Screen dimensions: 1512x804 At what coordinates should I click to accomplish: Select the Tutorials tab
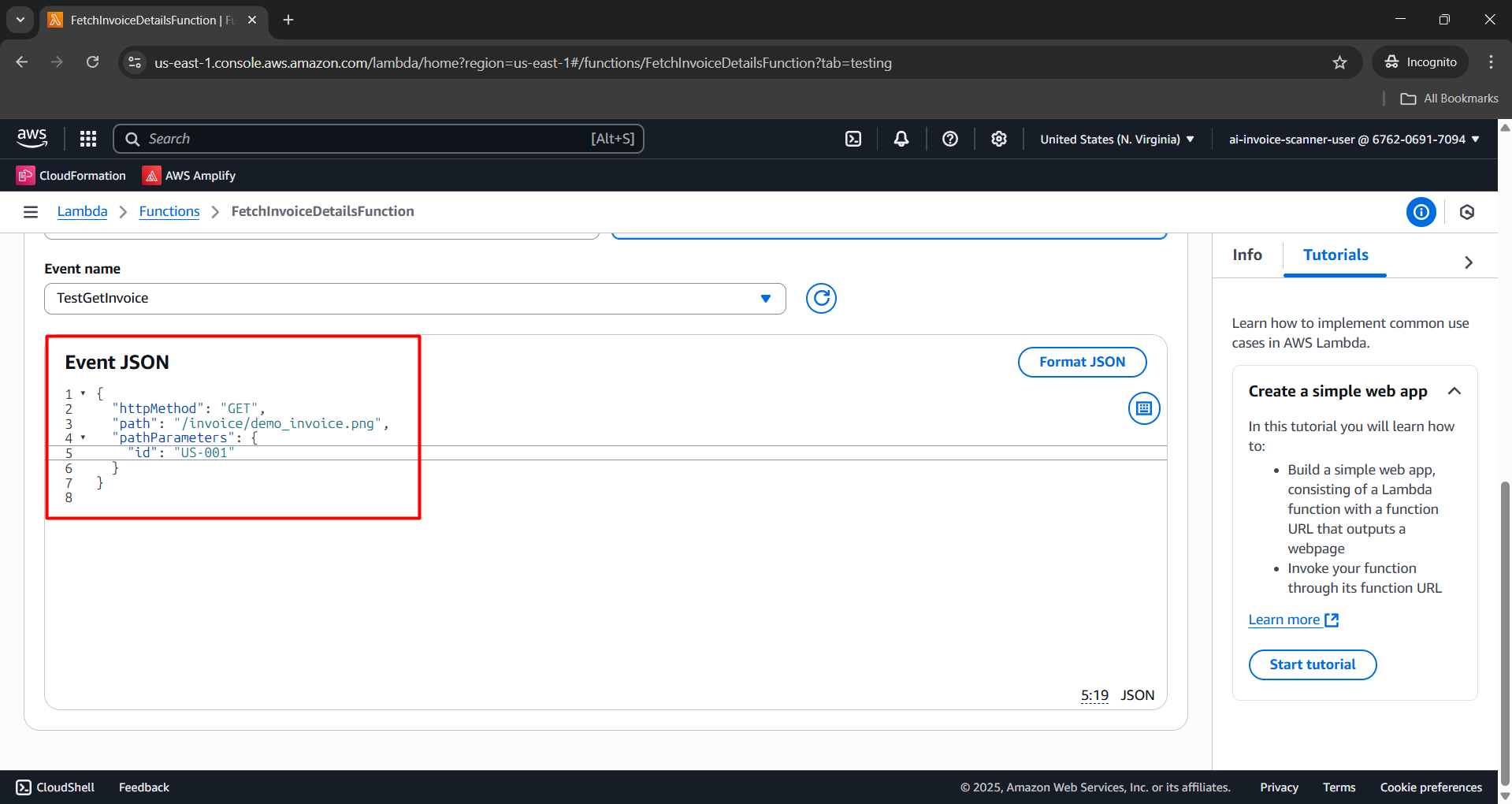click(1336, 255)
